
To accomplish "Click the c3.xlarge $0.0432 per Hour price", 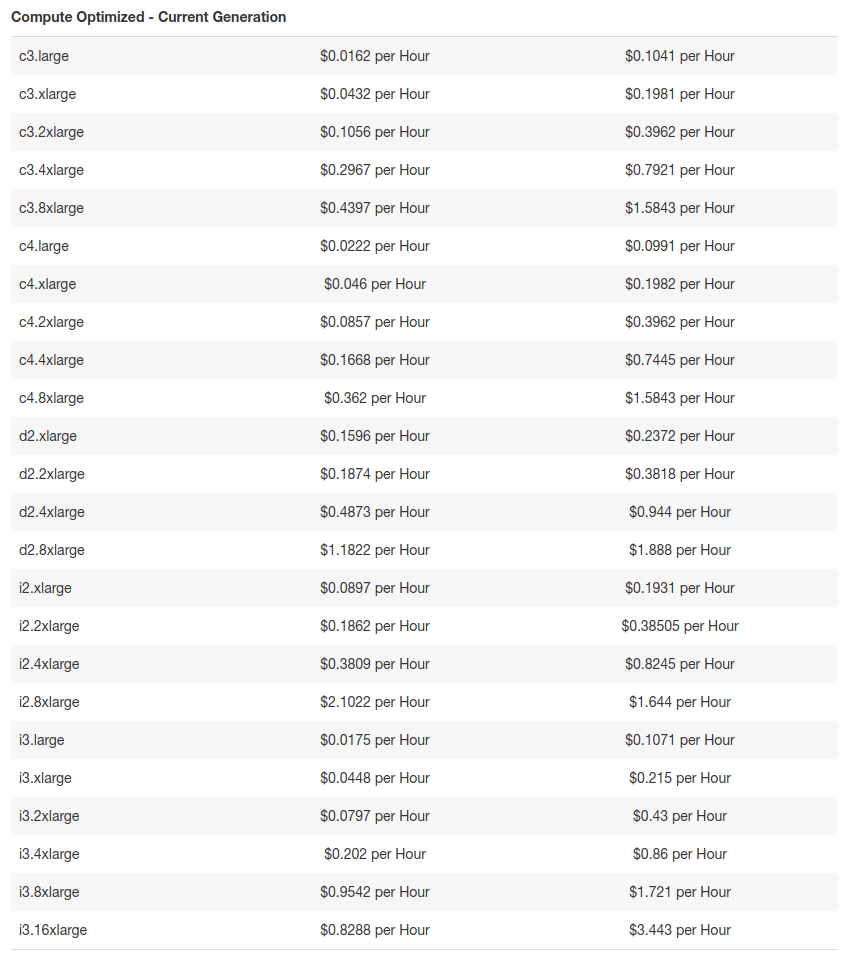I will (375, 94).
